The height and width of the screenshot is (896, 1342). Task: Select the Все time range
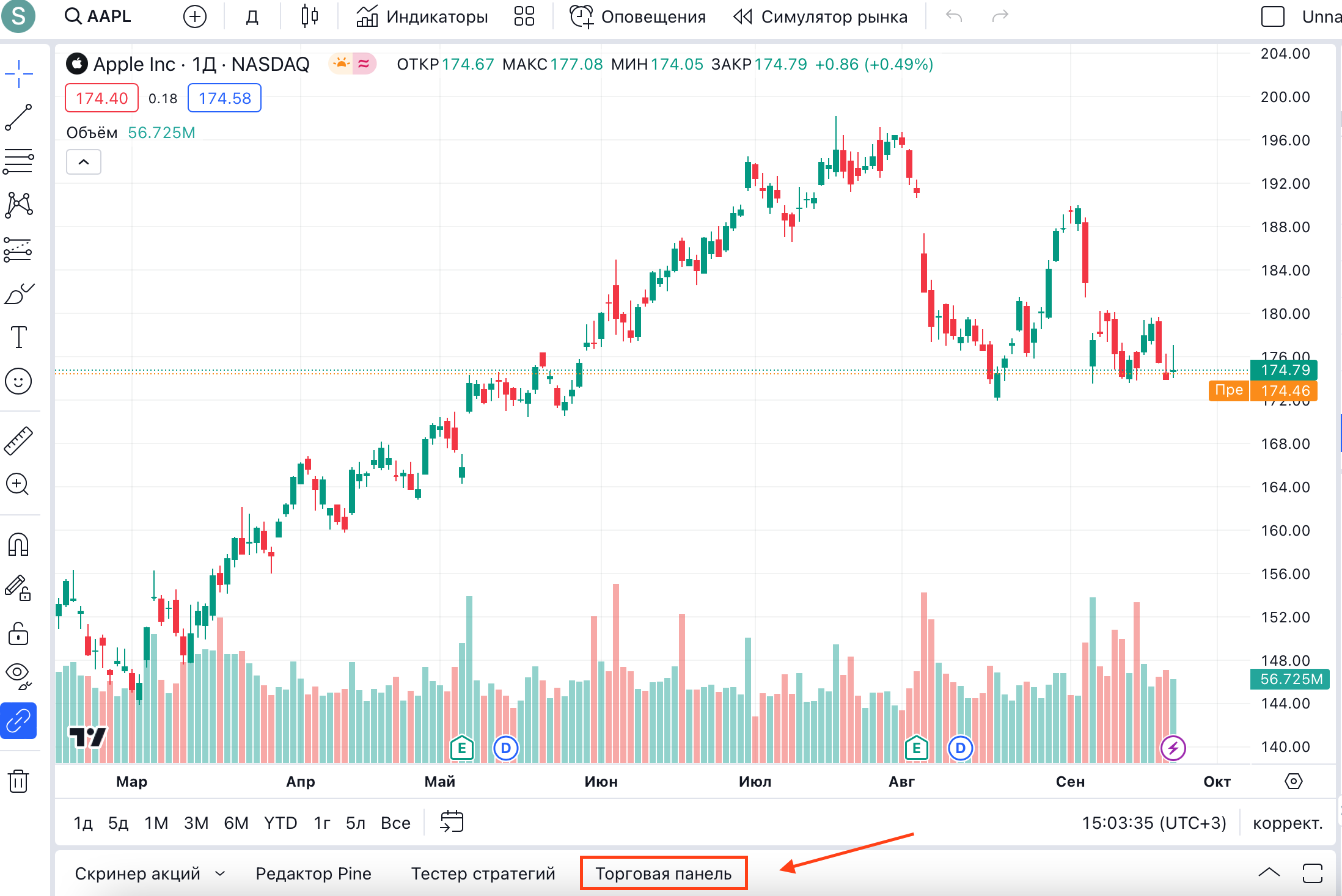point(395,823)
